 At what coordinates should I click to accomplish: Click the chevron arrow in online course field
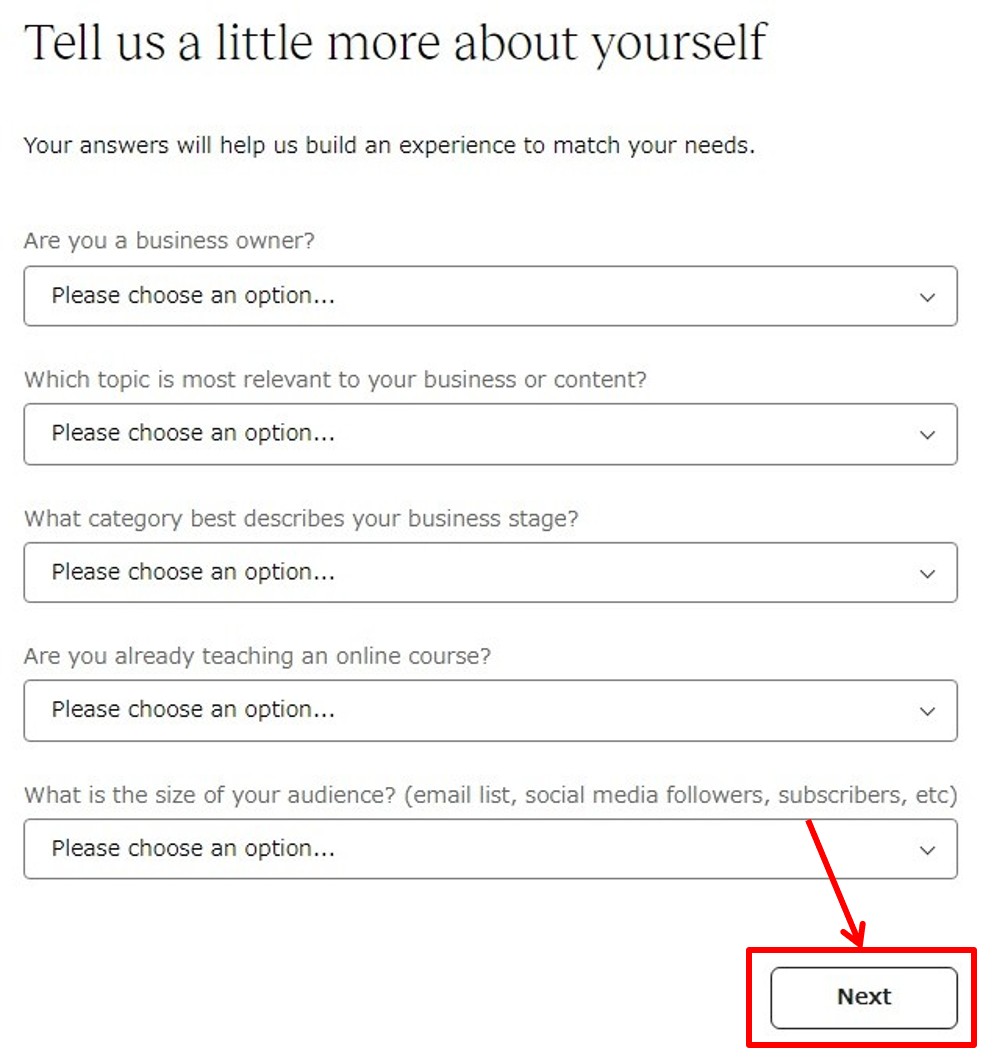[x=928, y=711]
